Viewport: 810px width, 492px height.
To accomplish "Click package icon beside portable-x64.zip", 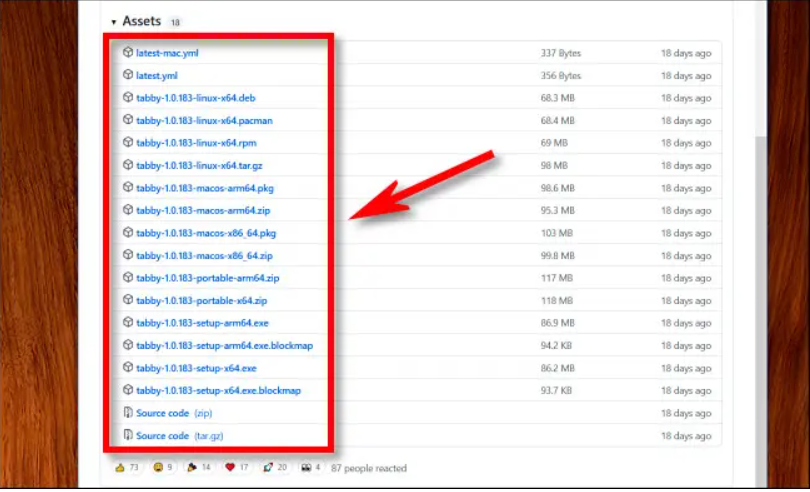I will point(128,300).
